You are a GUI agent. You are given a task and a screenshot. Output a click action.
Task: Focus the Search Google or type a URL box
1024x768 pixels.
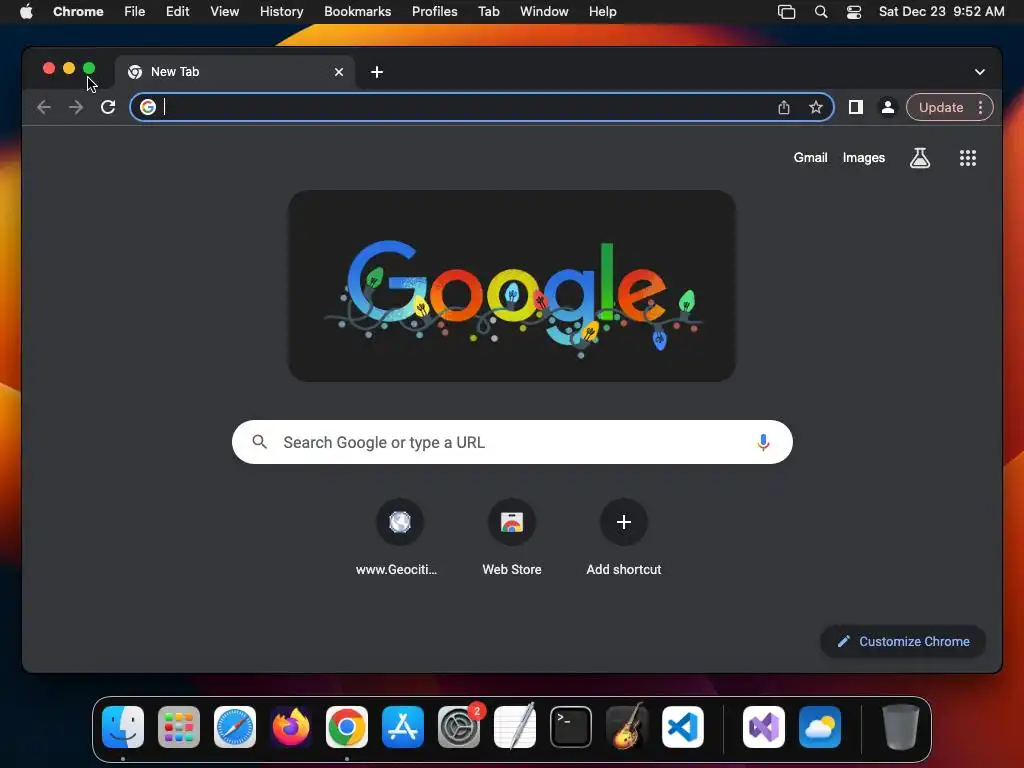[x=512, y=442]
